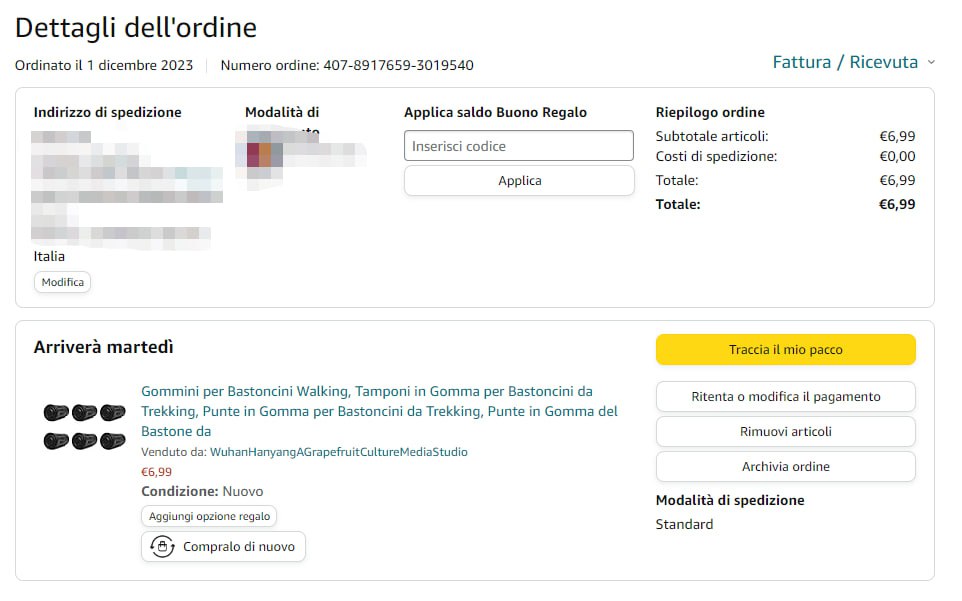962x601 pixels.
Task: Open the WuhanHanyangAGrapefruitCultureMediaStudio seller link
Action: pos(338,452)
